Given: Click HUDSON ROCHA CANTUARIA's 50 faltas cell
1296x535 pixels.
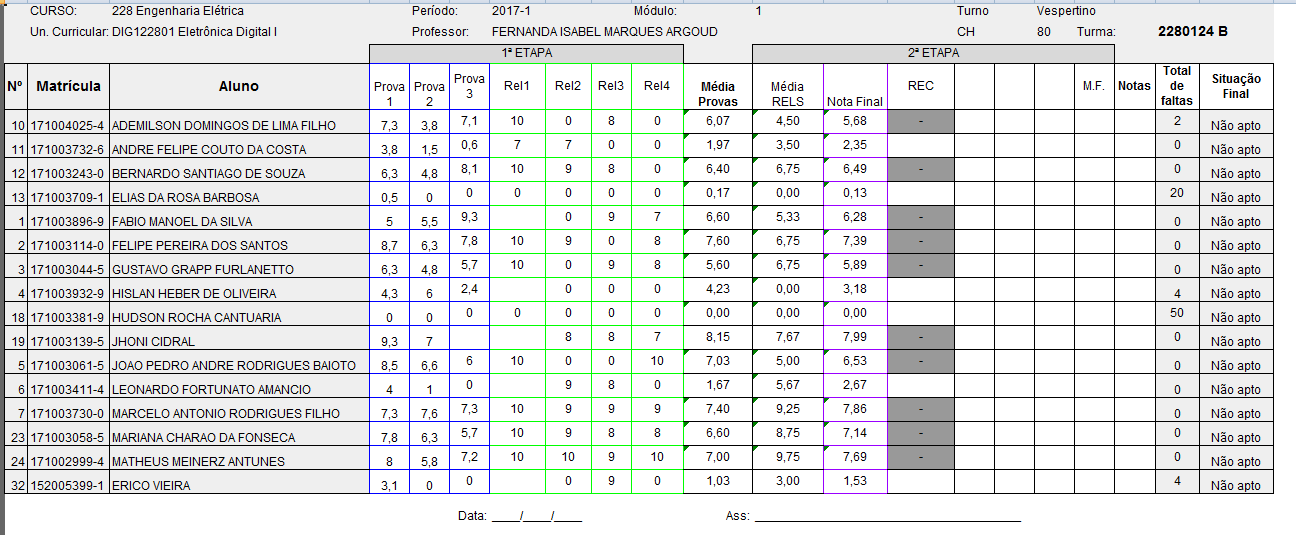Looking at the screenshot, I should click(x=1177, y=313).
